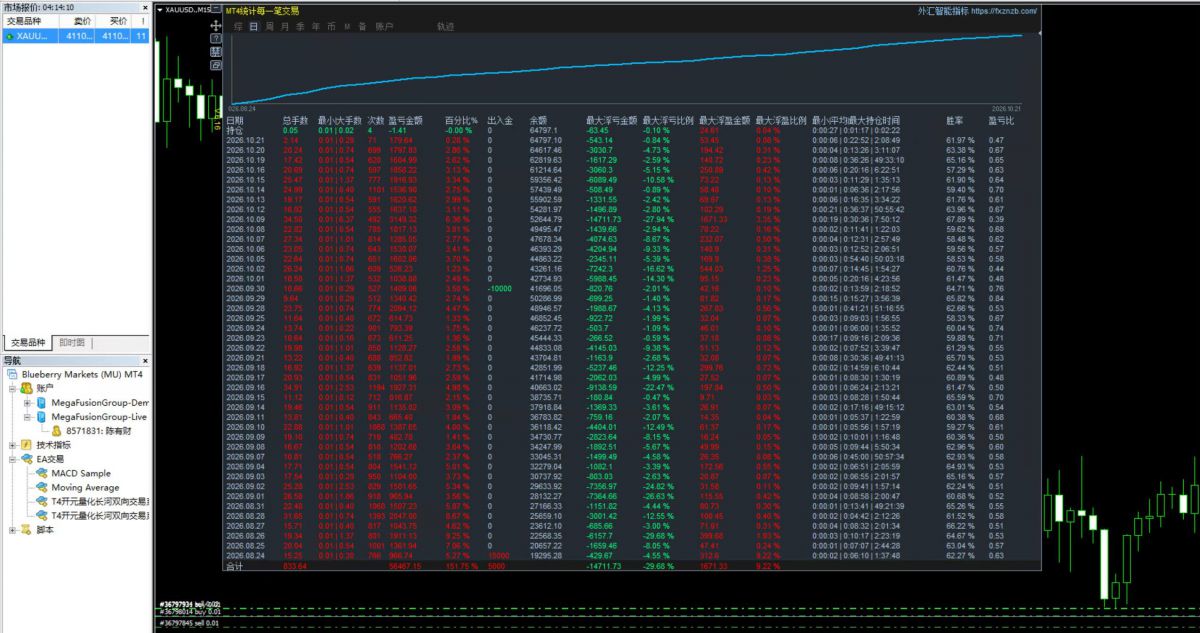Select the 周 weekly statistics tab

coord(270,26)
